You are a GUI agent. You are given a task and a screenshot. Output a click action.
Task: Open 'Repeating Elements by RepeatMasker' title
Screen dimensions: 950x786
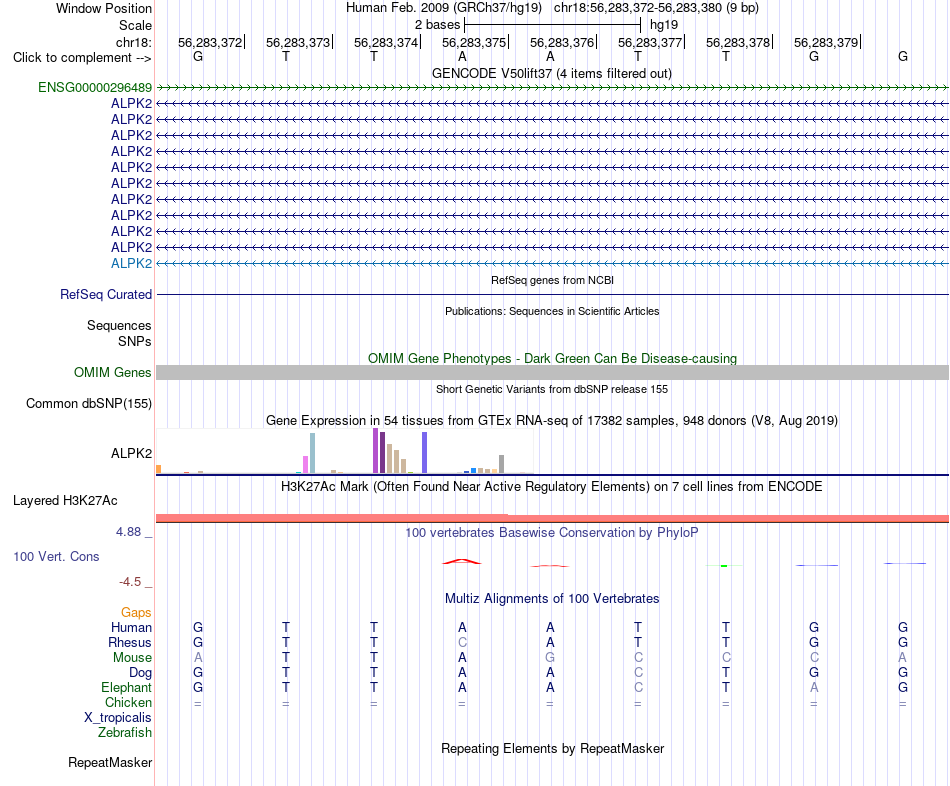(552, 748)
